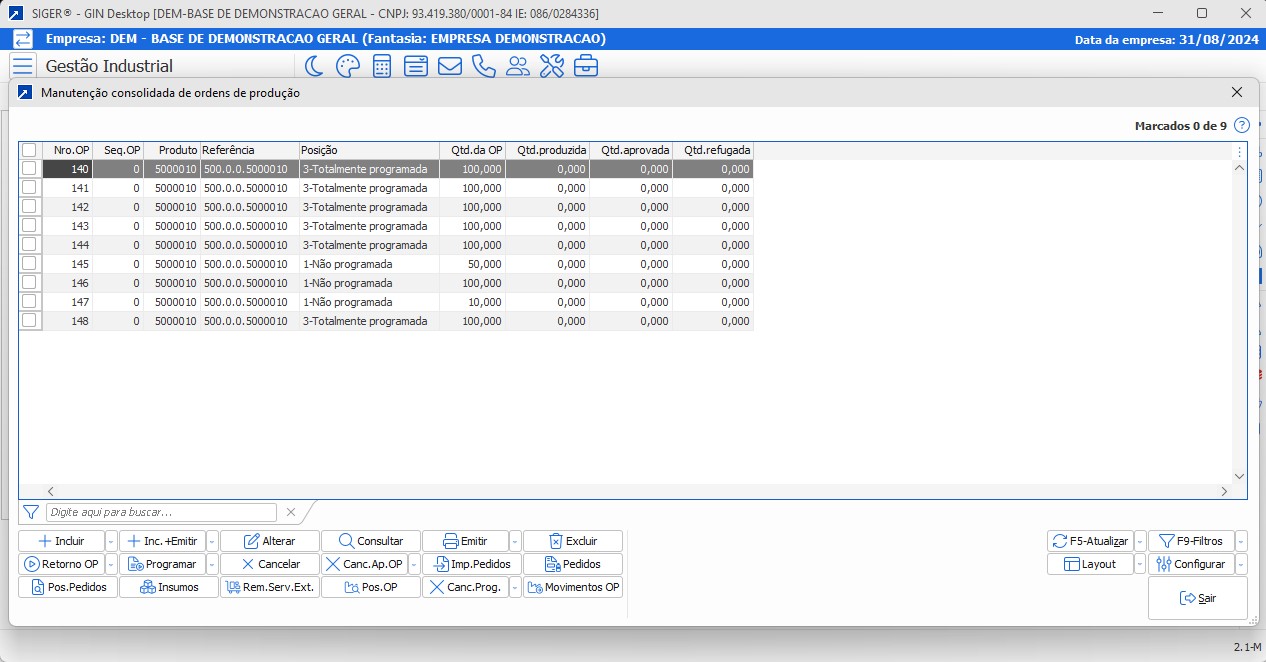Open the briefcase icon in toolbar
The height and width of the screenshot is (662, 1266).
(x=586, y=66)
